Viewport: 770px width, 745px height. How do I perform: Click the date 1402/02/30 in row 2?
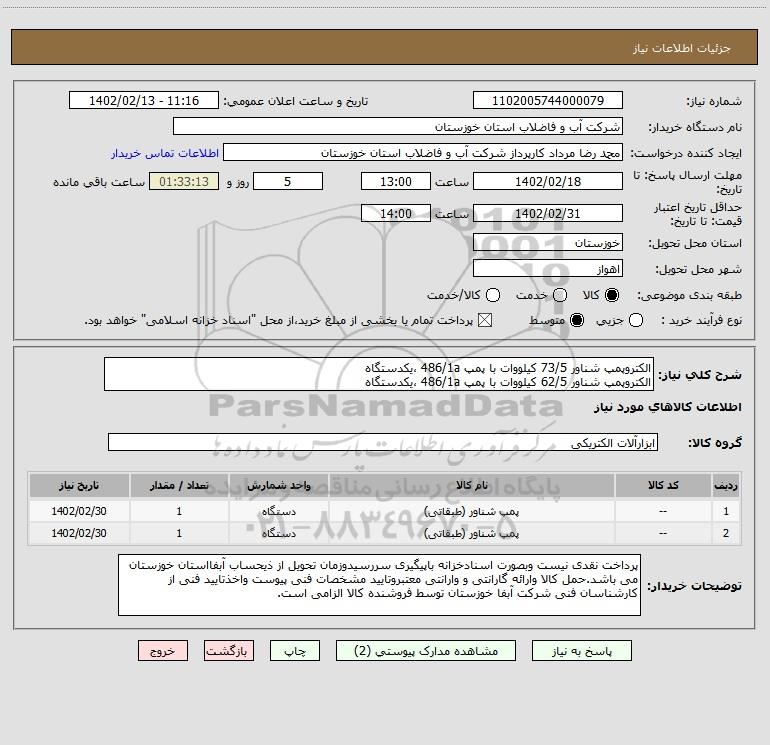coord(79,533)
